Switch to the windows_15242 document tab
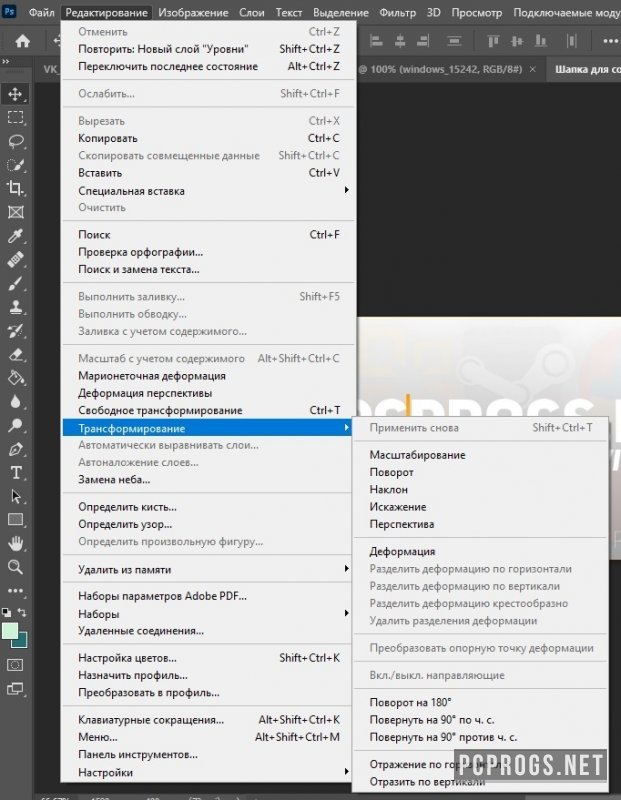Image resolution: width=621 pixels, height=800 pixels. [x=440, y=69]
